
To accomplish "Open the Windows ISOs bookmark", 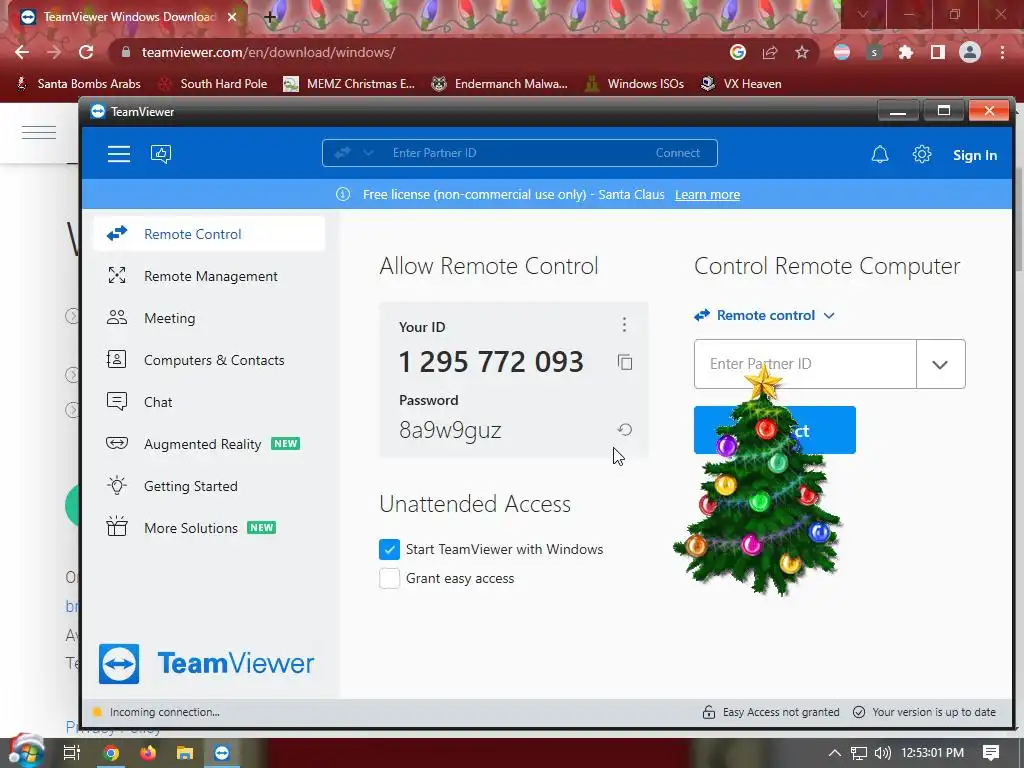I will pos(634,84).
